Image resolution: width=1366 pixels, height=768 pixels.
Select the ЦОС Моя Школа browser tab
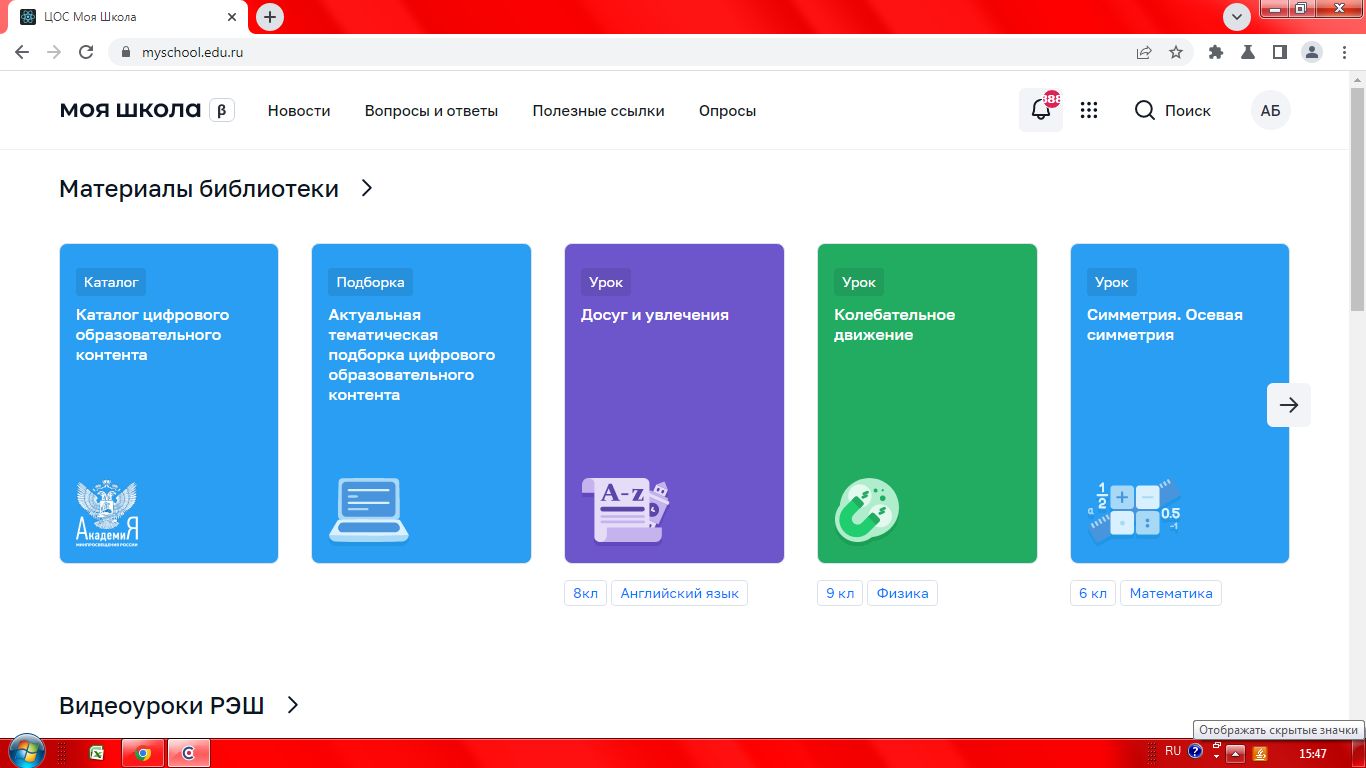click(x=130, y=17)
